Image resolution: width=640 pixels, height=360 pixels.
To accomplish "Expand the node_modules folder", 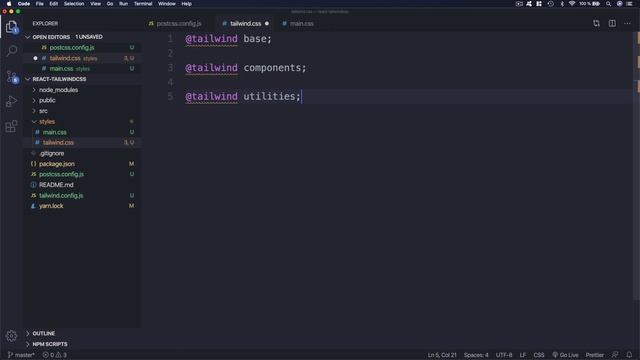I will point(83,90).
